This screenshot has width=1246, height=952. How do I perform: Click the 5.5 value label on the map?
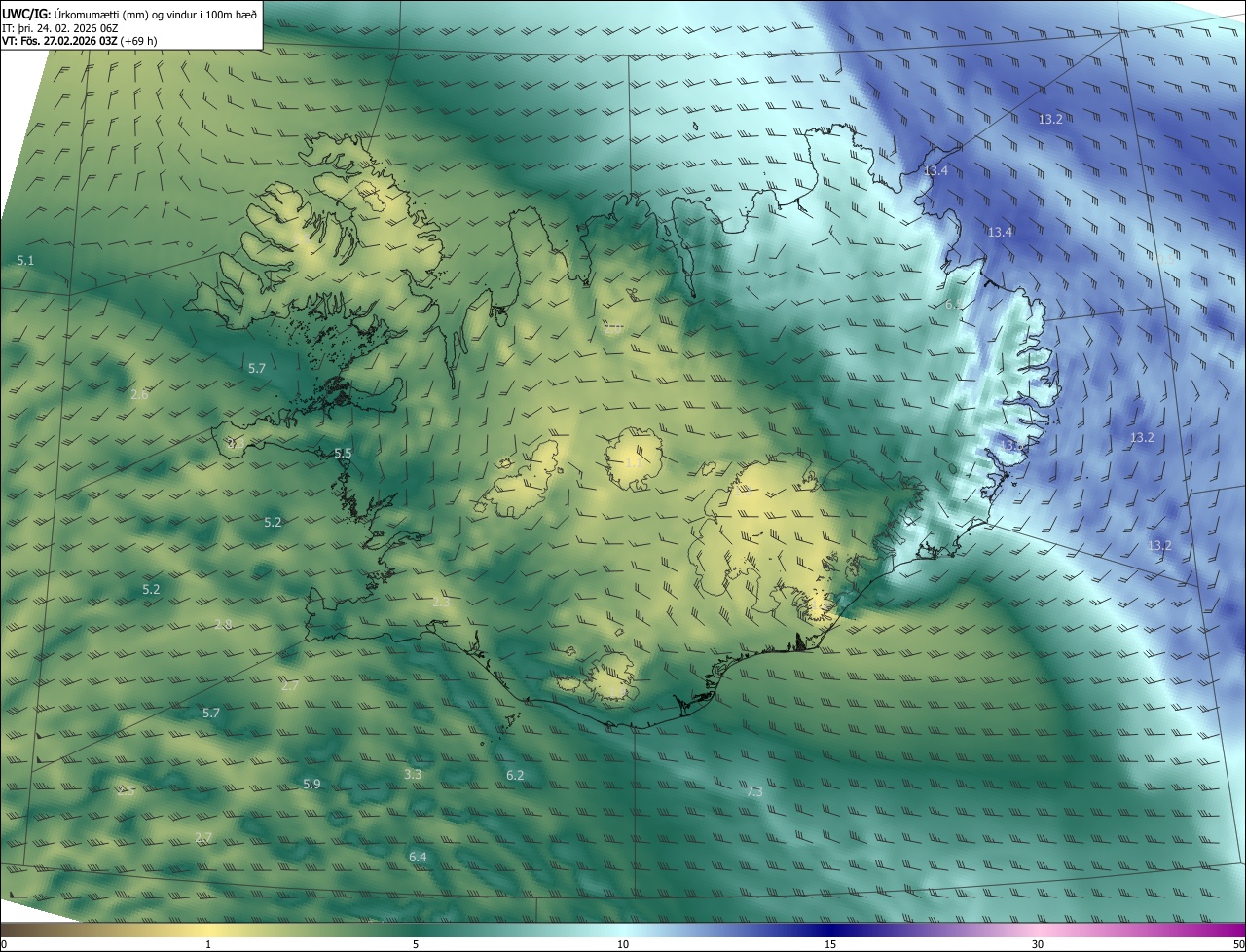(343, 454)
